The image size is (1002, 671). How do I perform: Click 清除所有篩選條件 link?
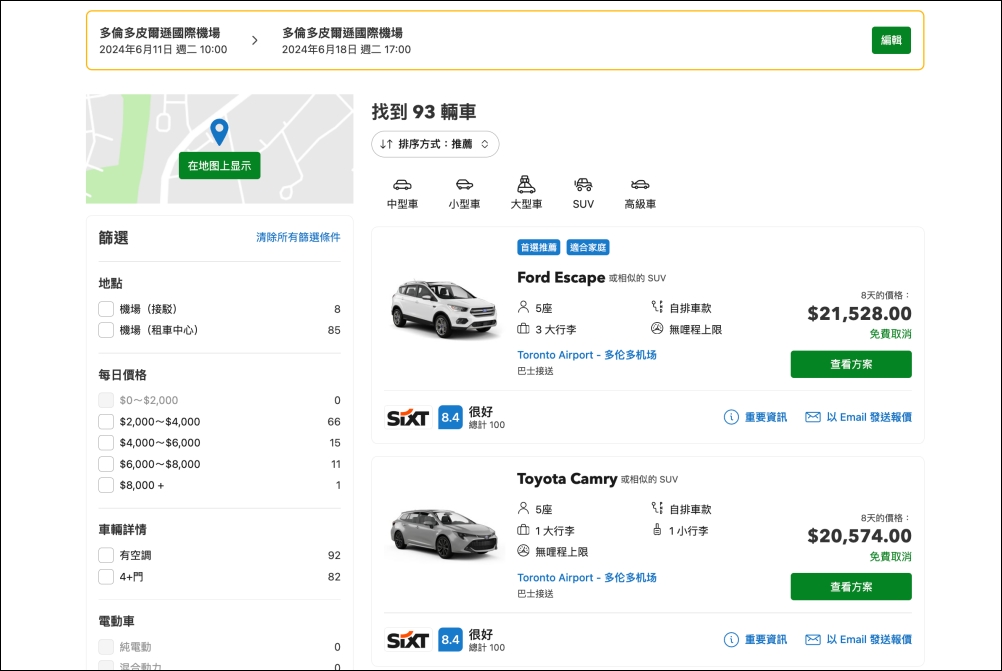click(x=298, y=237)
